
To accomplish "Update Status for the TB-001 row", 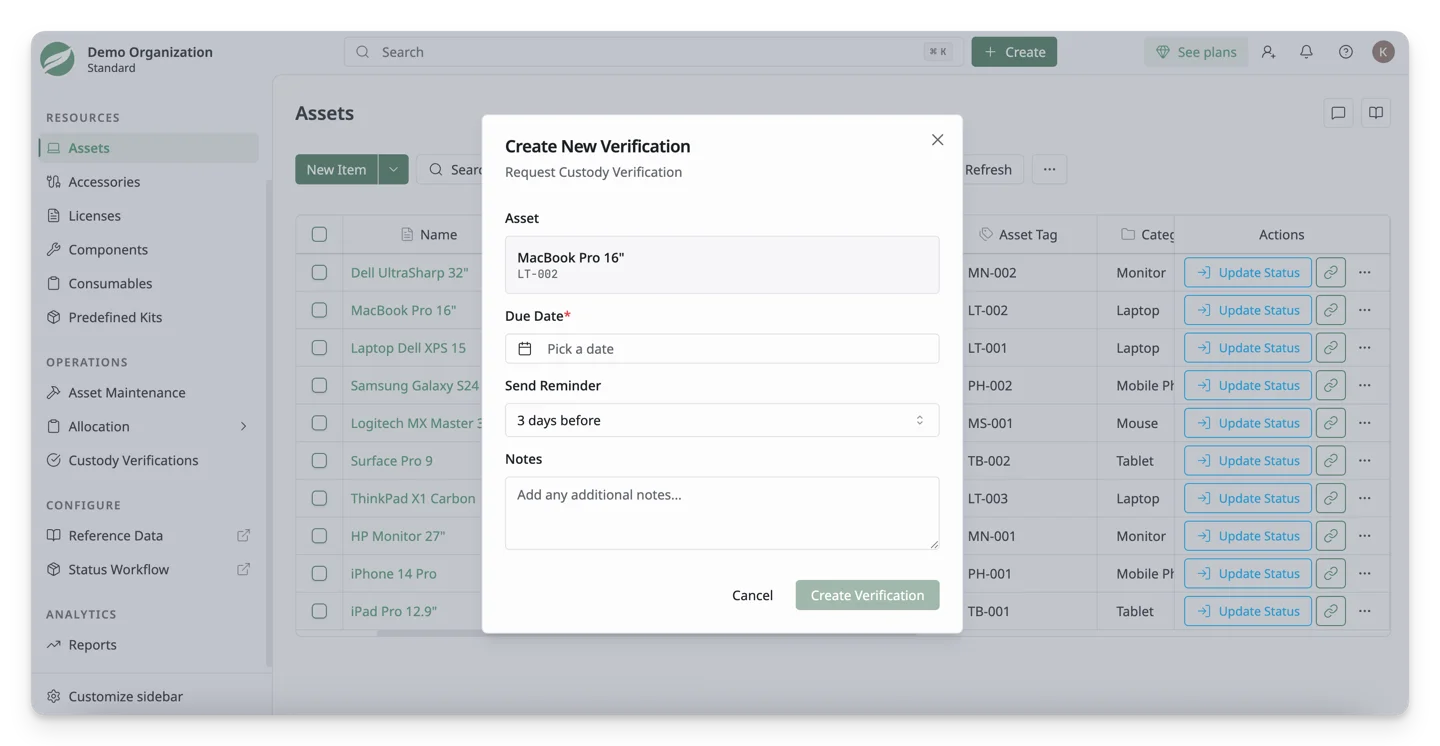I will 1248,611.
